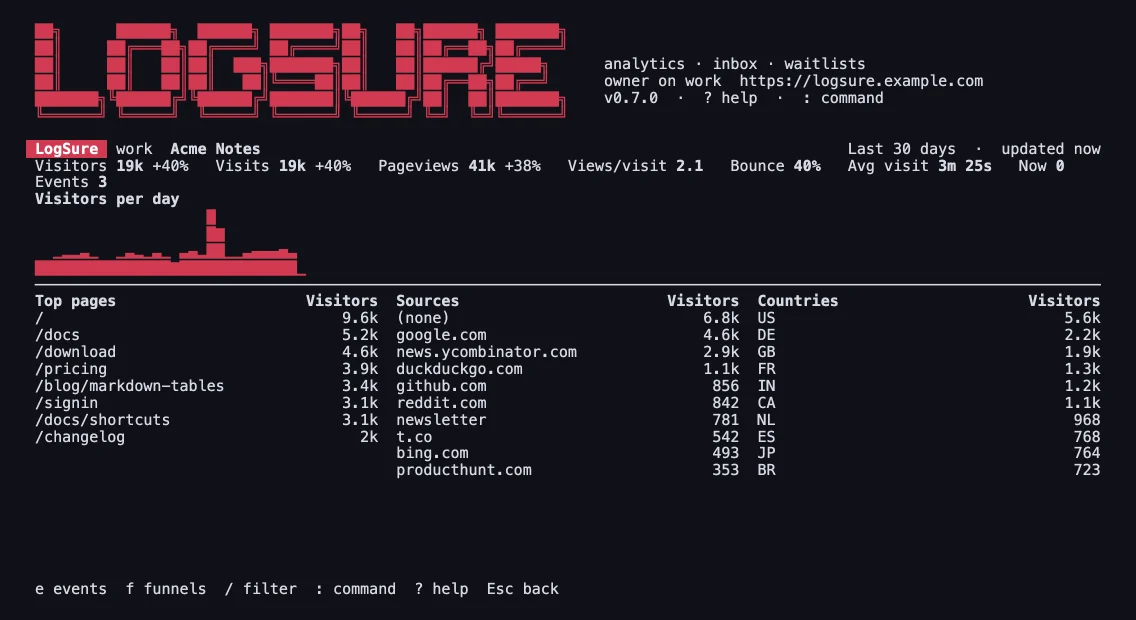Click the Now 0 live counter

click(x=1041, y=166)
